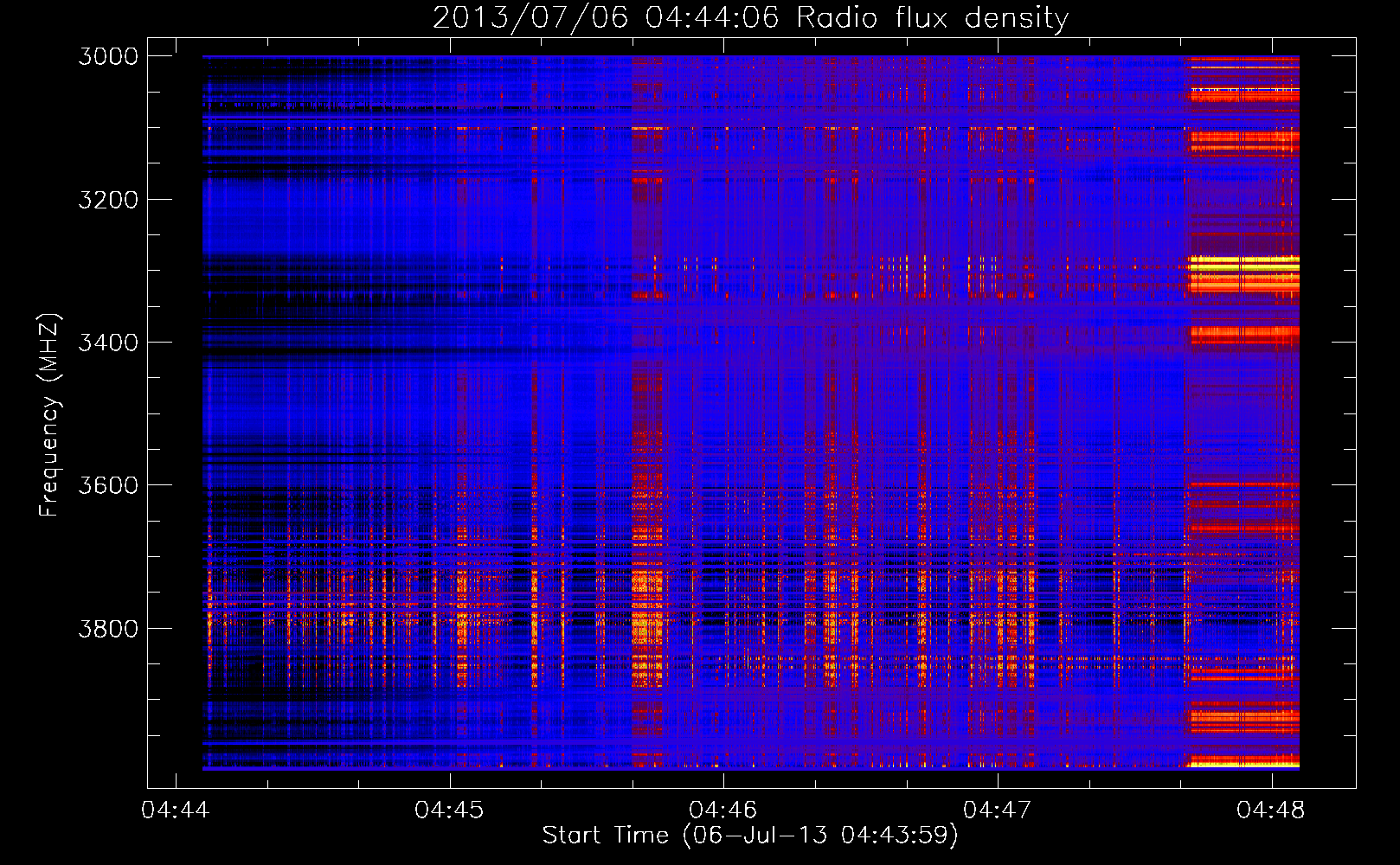Click the 3800 frequency tick label
Screen dimensions: 1400x865
click(x=108, y=628)
